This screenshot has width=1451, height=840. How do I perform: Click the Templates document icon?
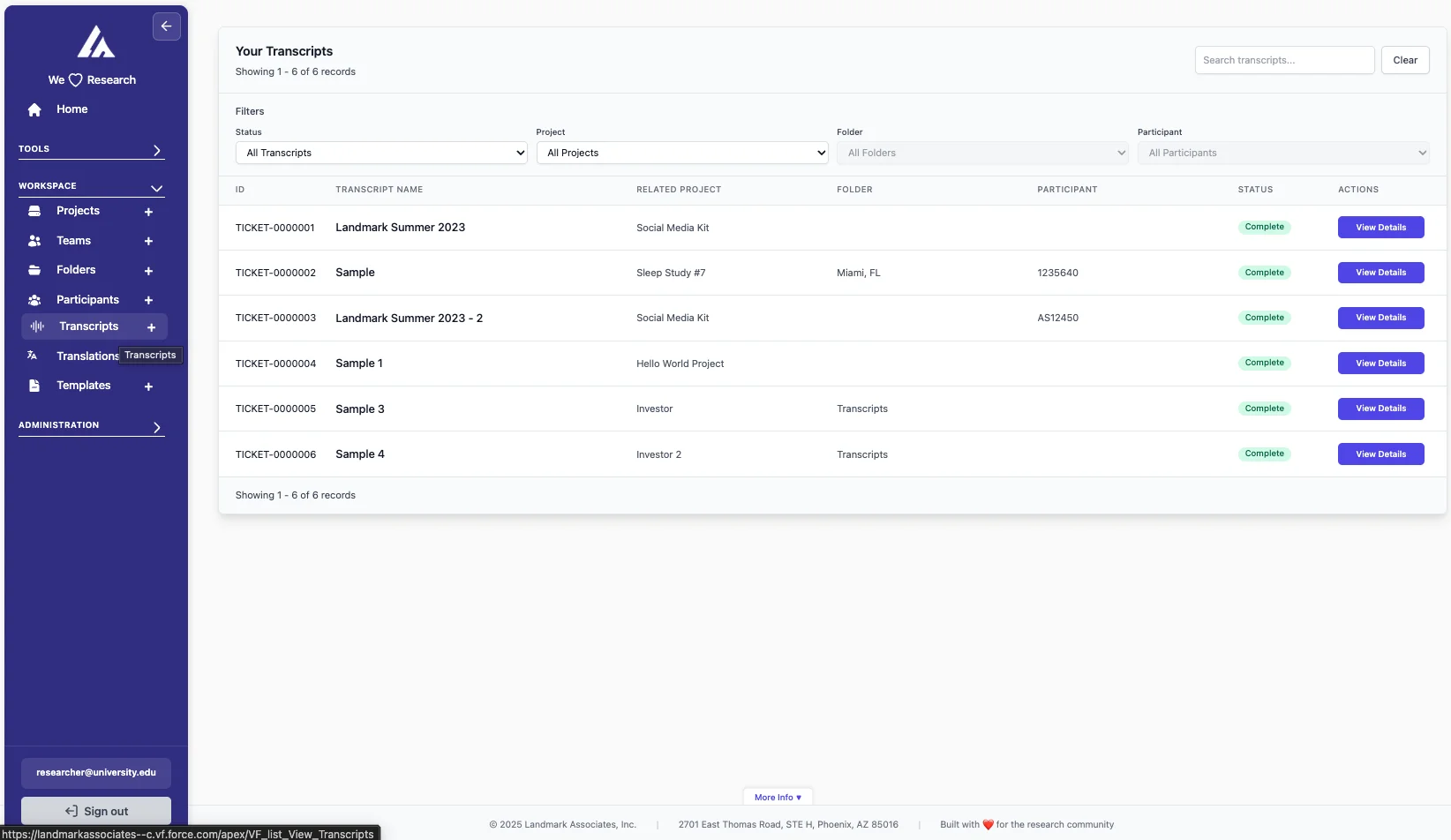click(x=34, y=386)
